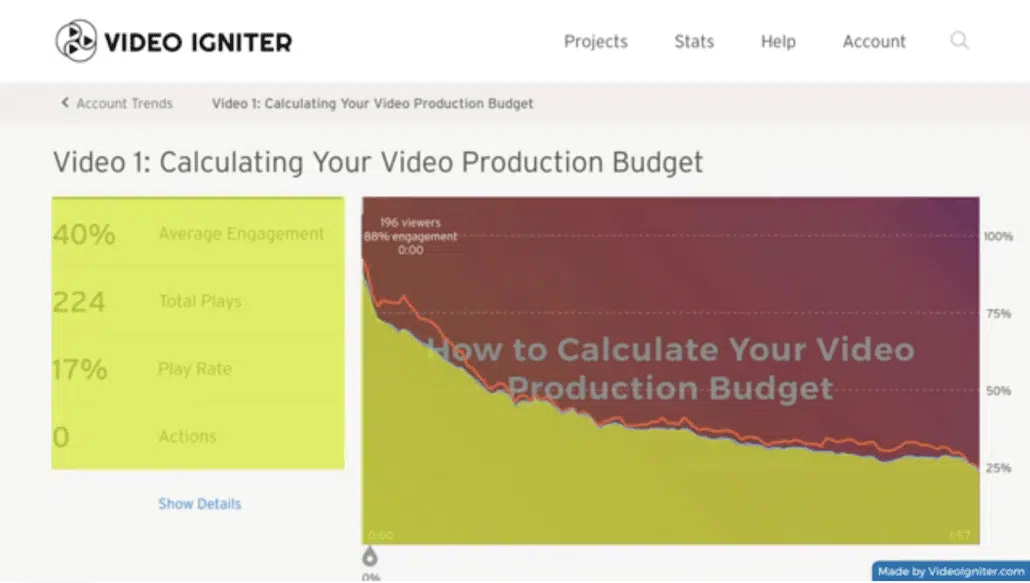This screenshot has width=1030, height=583.
Task: Open the Projects menu item
Action: (595, 41)
